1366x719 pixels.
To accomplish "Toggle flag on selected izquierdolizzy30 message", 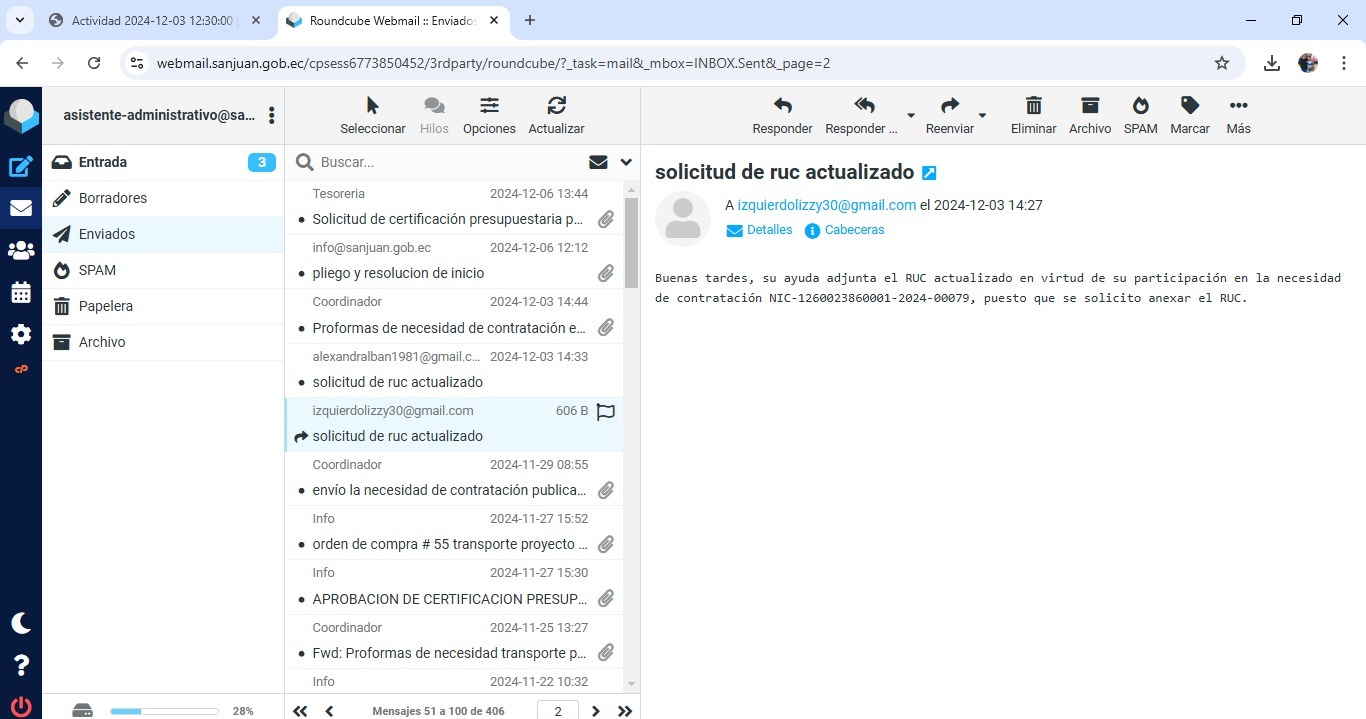I will tap(605, 412).
